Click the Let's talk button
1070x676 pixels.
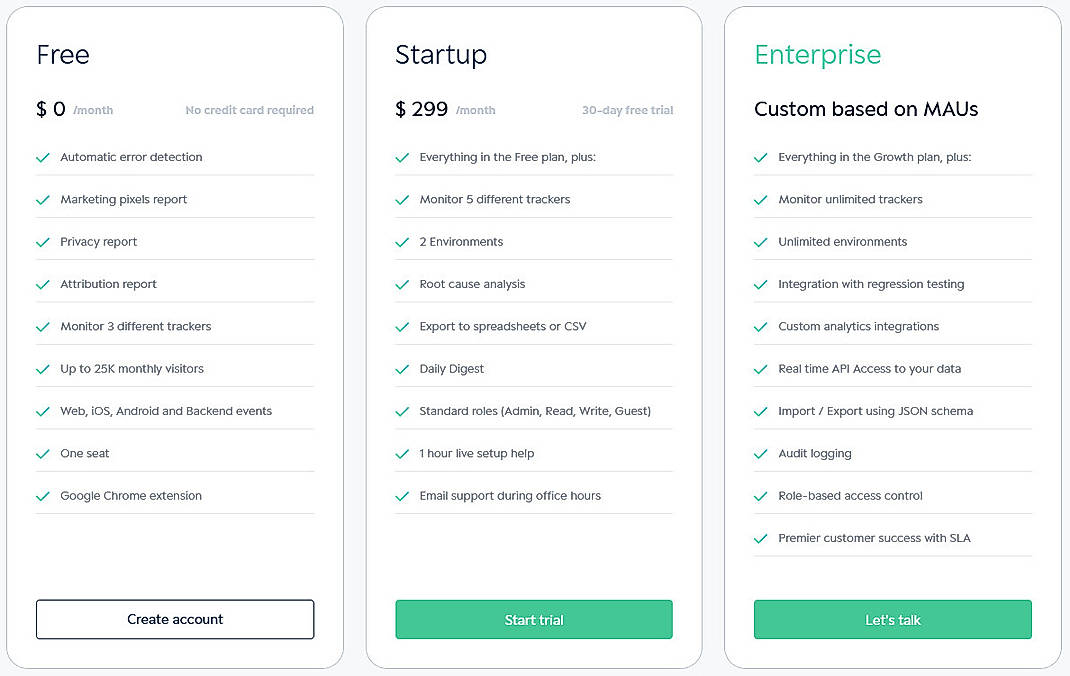[892, 619]
